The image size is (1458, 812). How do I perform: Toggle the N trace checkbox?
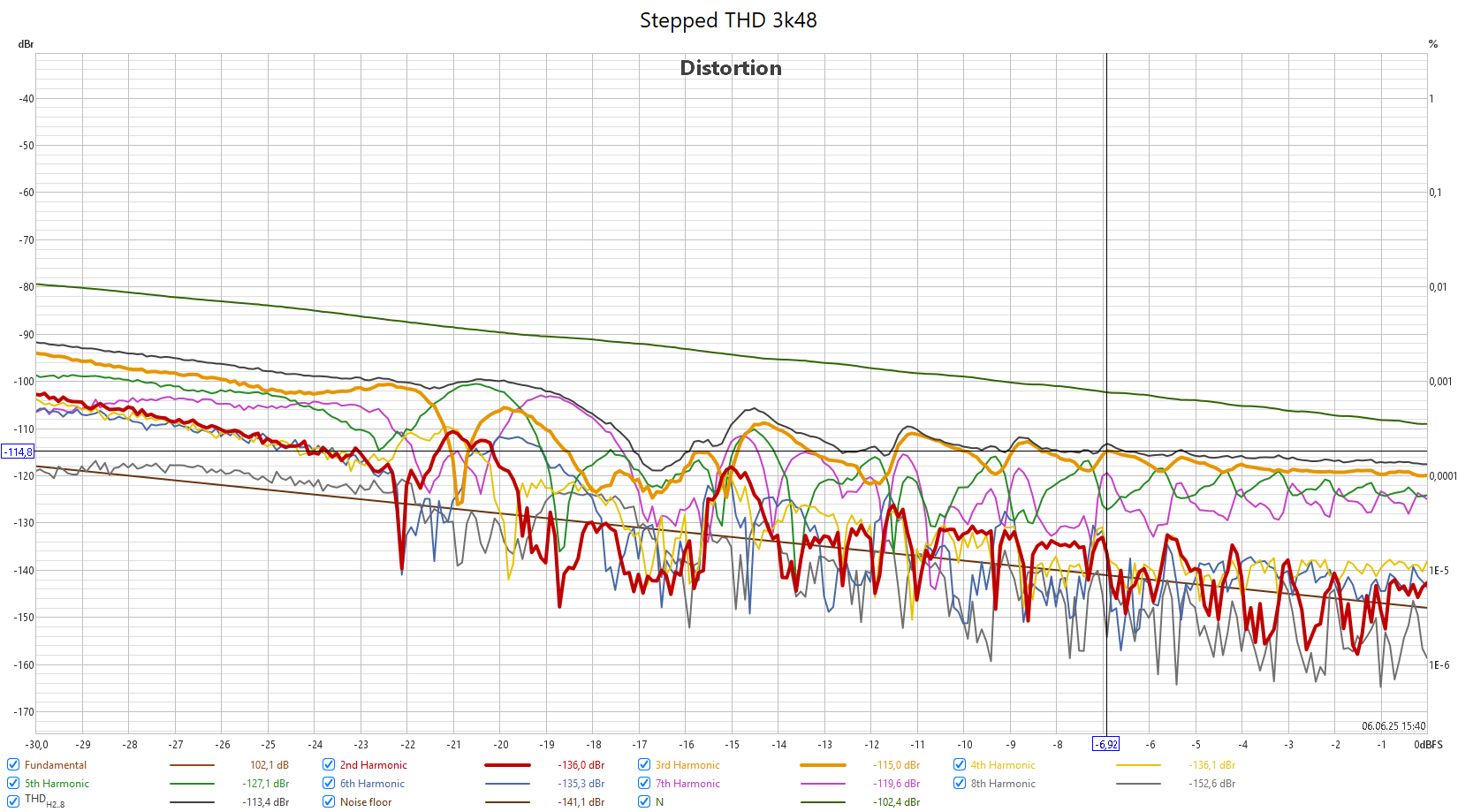click(x=644, y=802)
